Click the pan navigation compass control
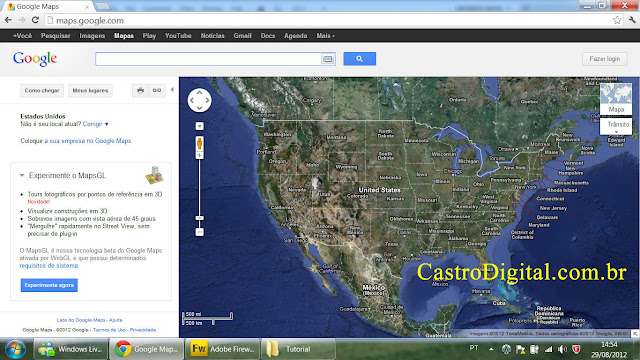Screen dimensions: 640x360 [x=199, y=100]
